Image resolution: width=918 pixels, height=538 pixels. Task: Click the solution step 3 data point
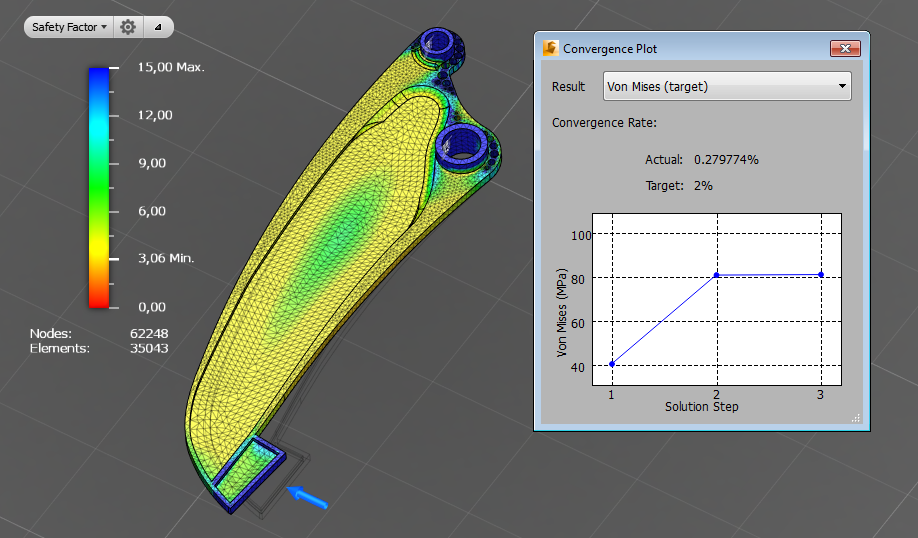coord(821,275)
